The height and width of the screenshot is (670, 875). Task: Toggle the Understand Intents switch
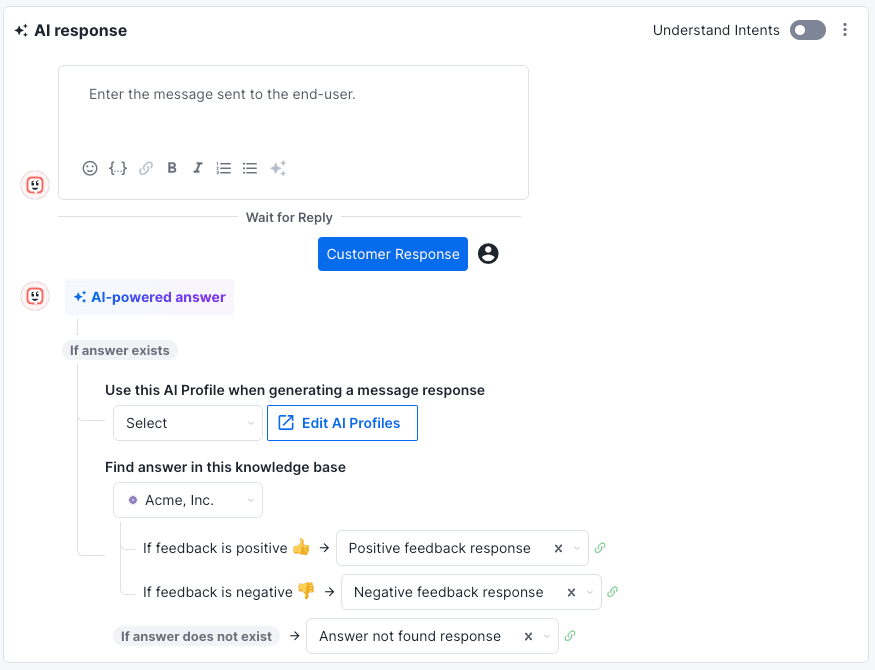pos(807,30)
